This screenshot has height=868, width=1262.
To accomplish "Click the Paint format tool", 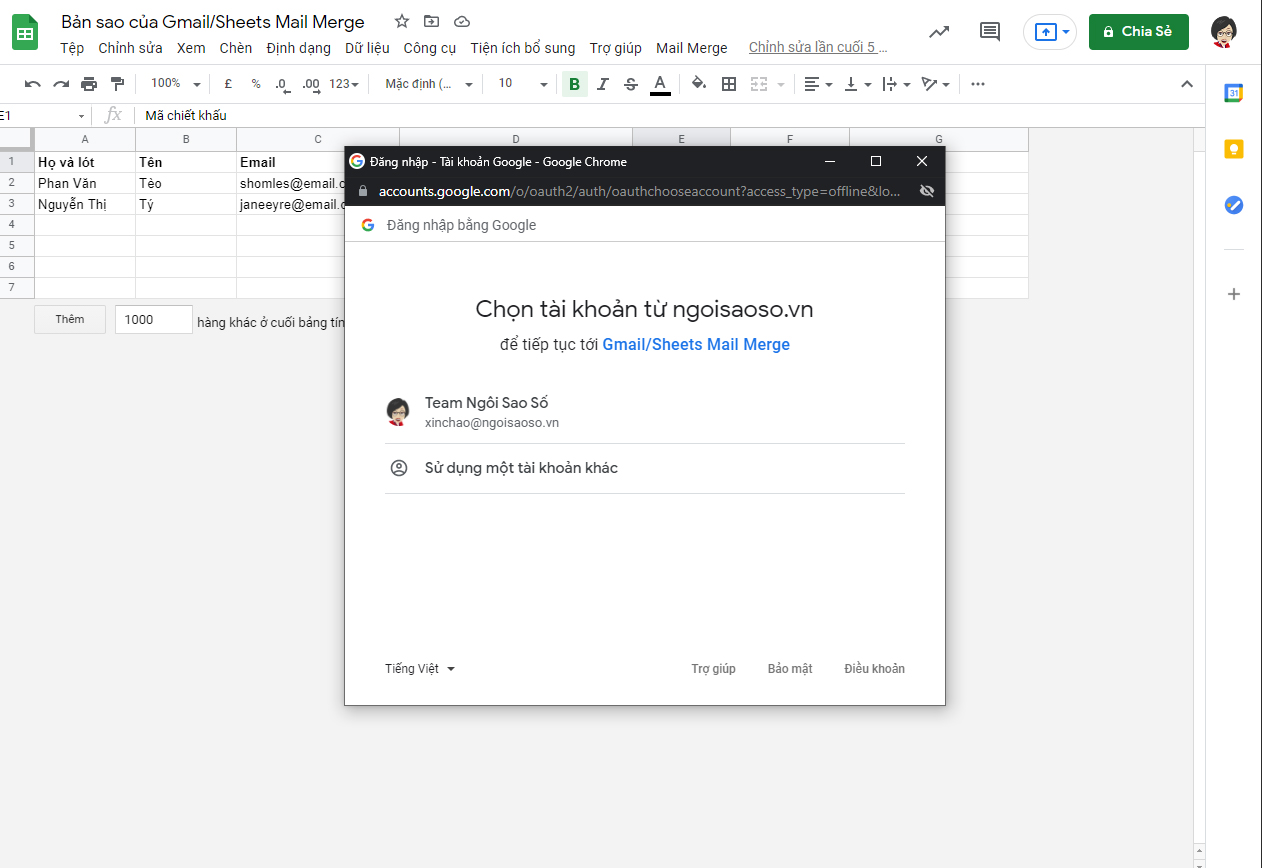I will pos(117,84).
